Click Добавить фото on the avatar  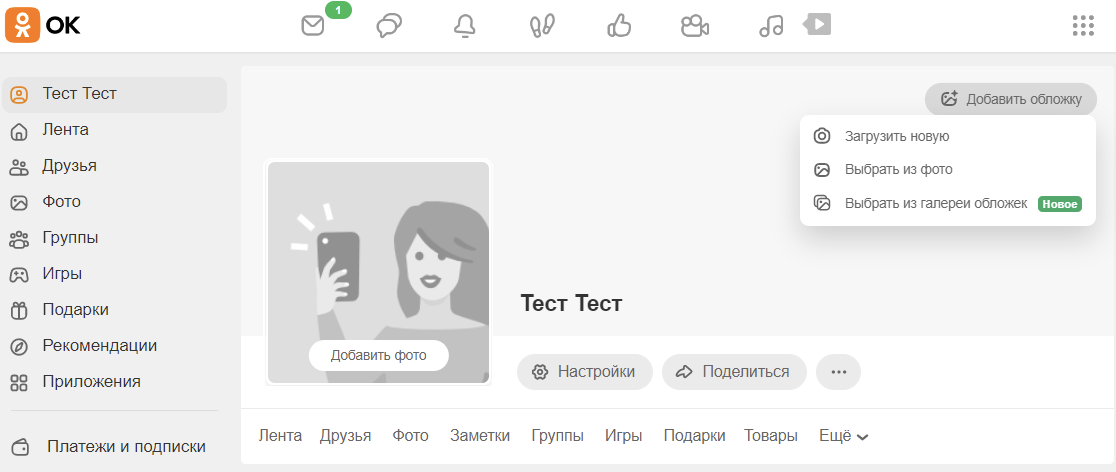378,355
